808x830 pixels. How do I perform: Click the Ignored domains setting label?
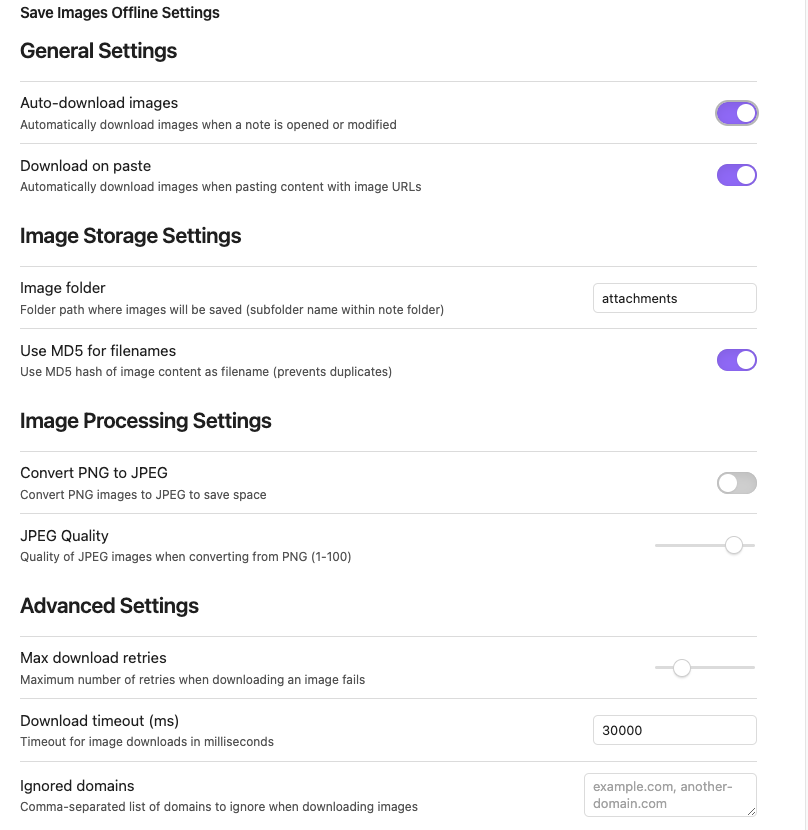(x=77, y=786)
